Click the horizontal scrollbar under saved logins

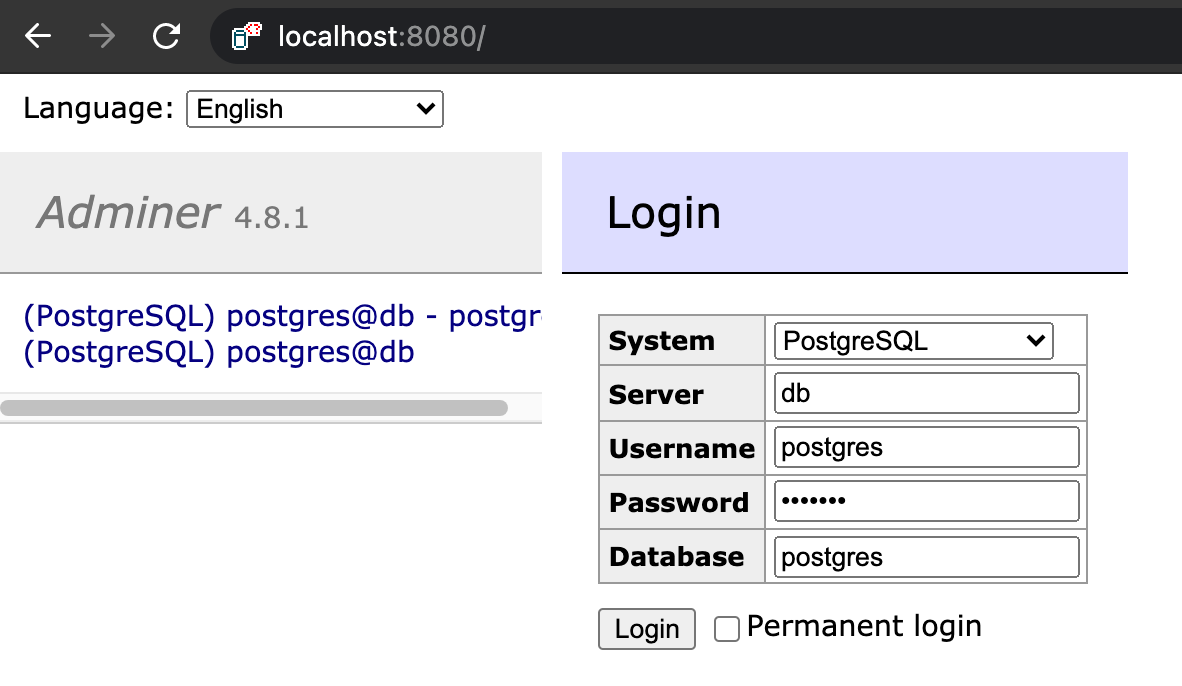pyautogui.click(x=254, y=408)
